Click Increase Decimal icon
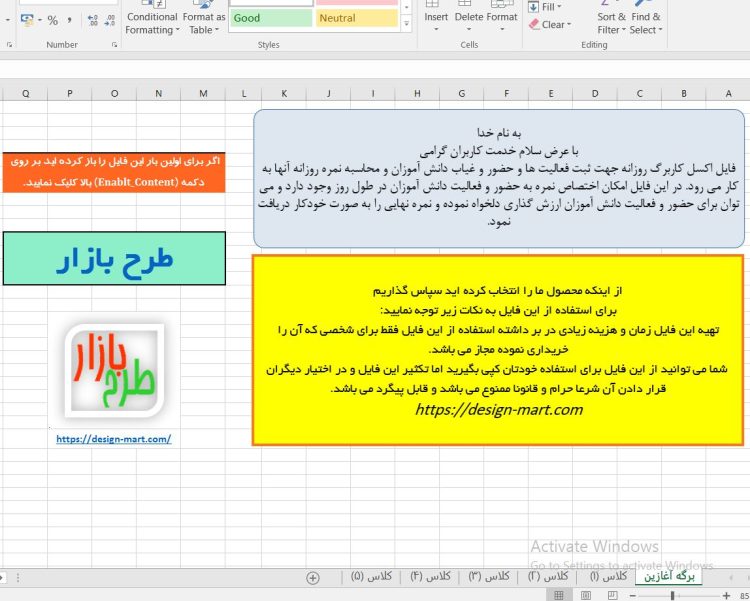750x601 pixels. (x=93, y=20)
